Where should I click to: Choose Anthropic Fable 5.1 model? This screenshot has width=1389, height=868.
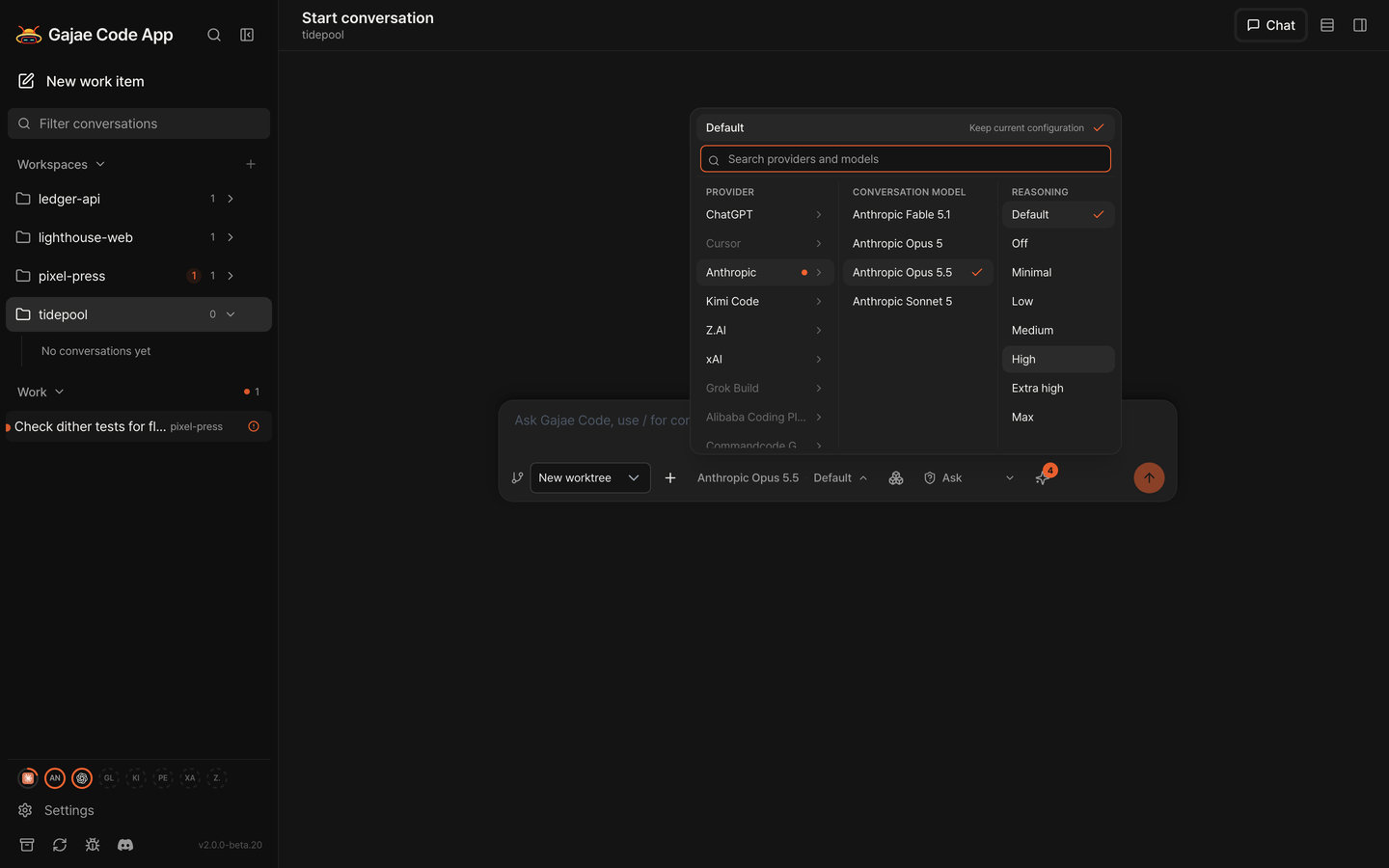pos(917,214)
